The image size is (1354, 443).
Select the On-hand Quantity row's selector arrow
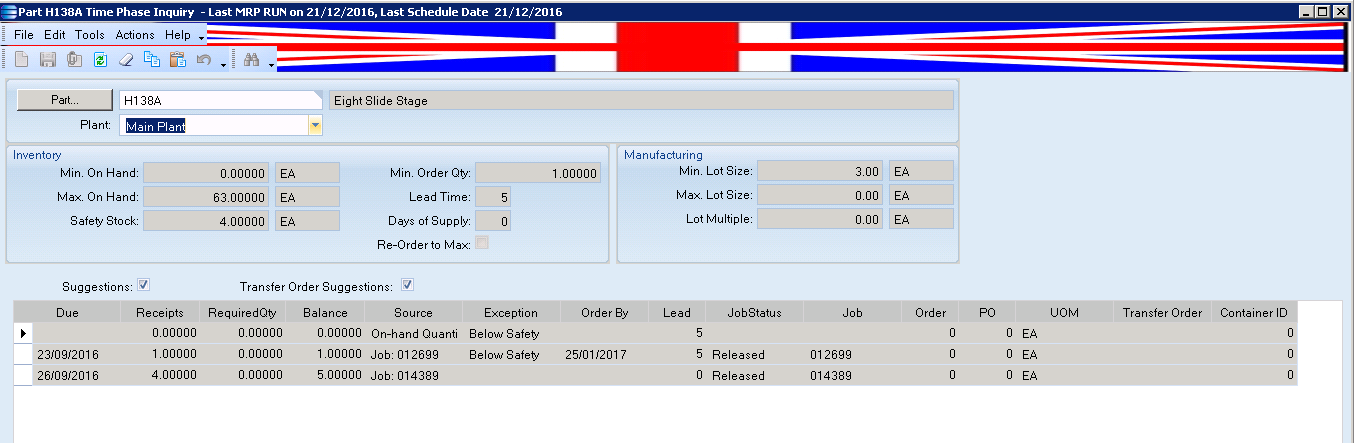tap(24, 333)
